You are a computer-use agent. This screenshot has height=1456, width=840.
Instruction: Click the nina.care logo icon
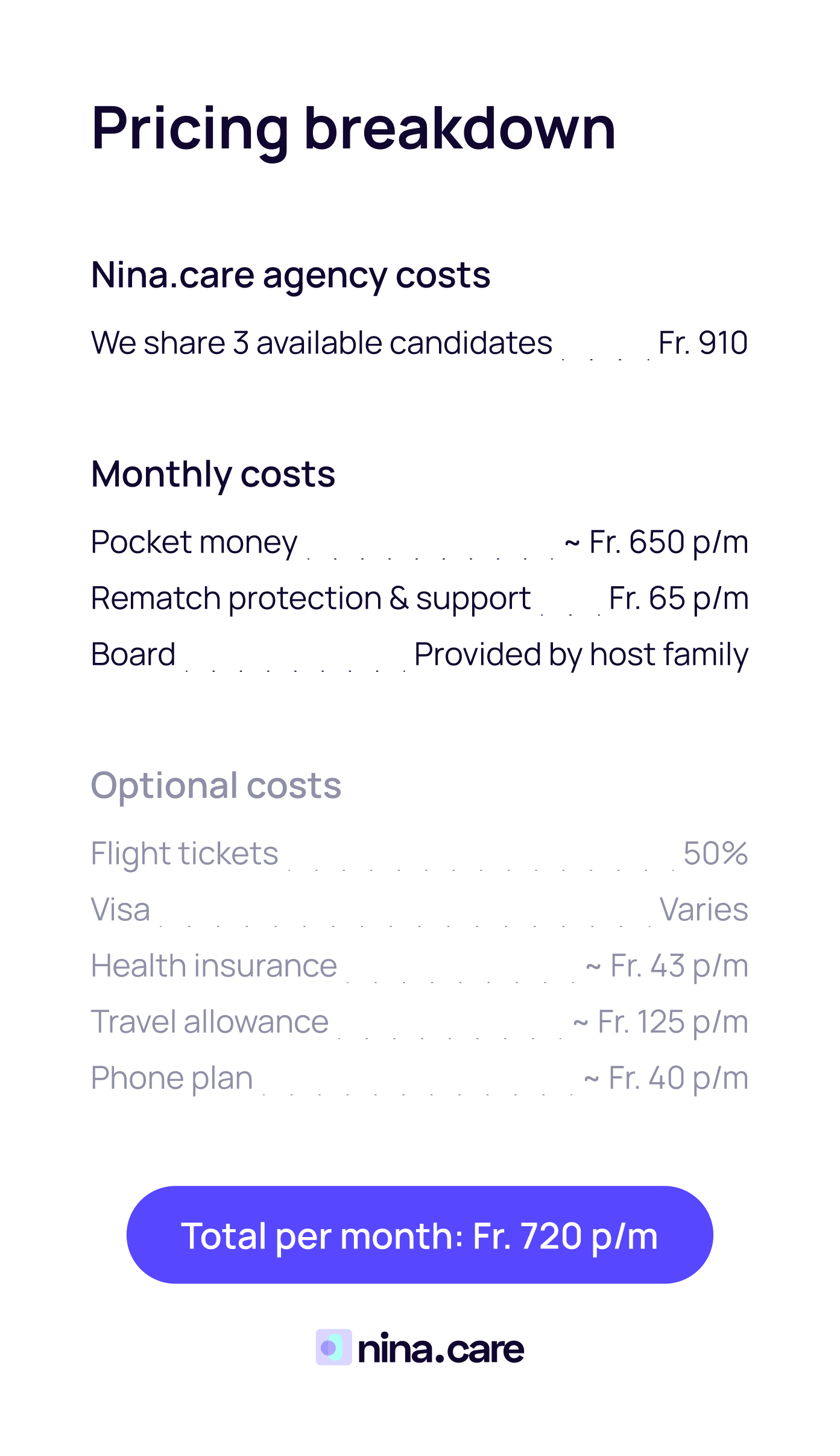click(x=333, y=1347)
